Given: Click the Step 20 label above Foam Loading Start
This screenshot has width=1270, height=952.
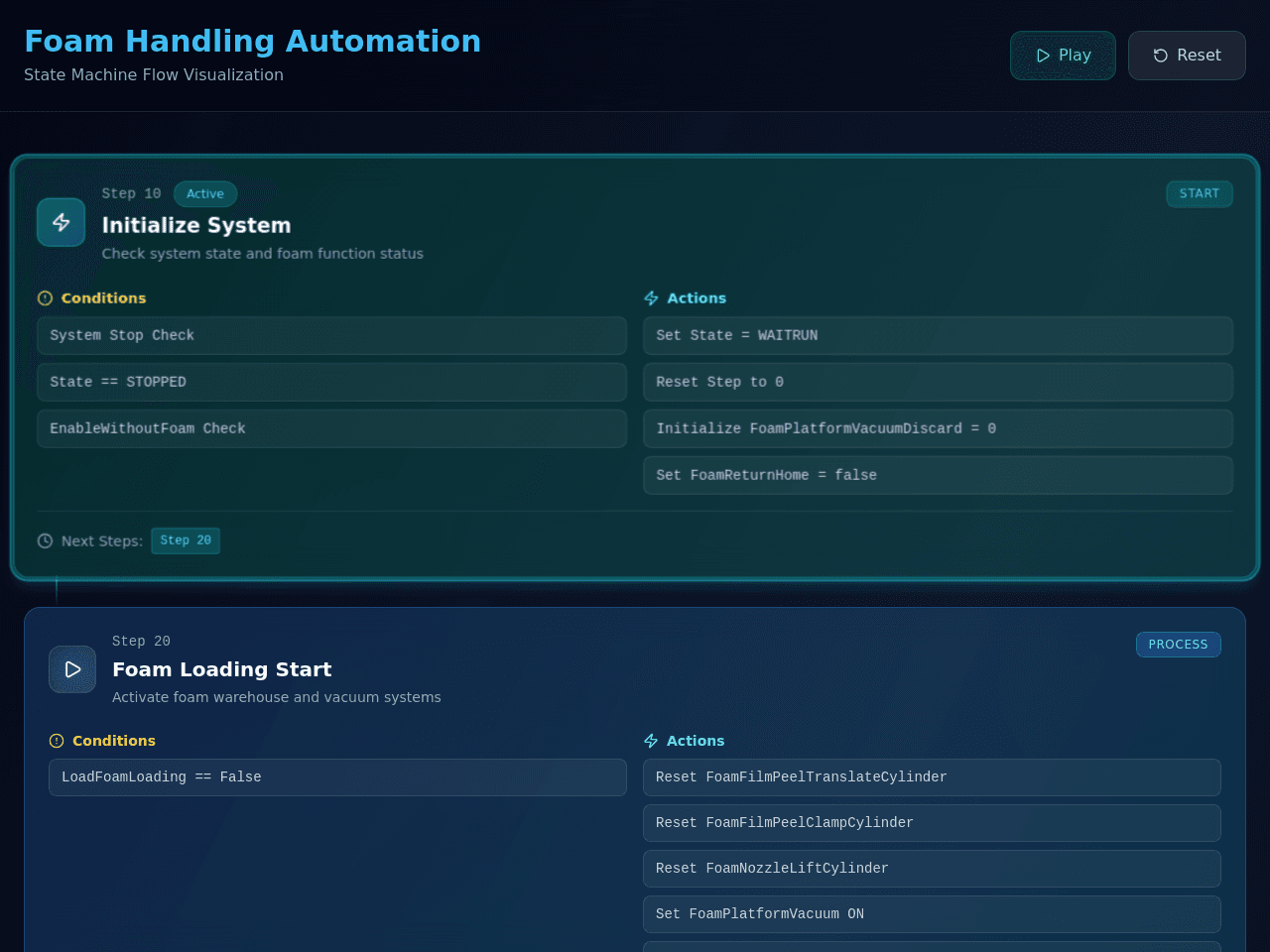Looking at the screenshot, I should click(141, 642).
